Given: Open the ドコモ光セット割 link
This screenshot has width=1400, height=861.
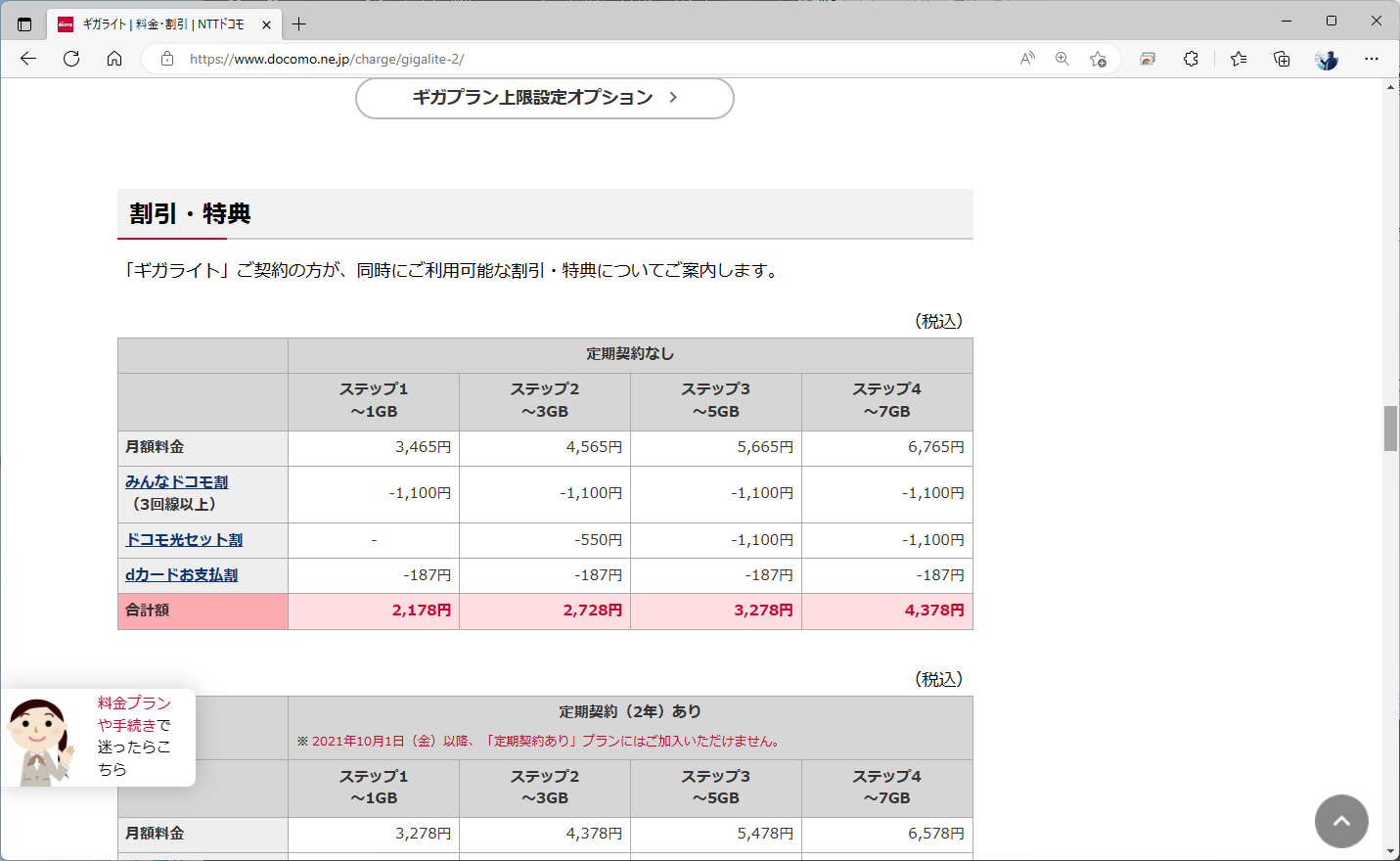Looking at the screenshot, I should pos(181,539).
